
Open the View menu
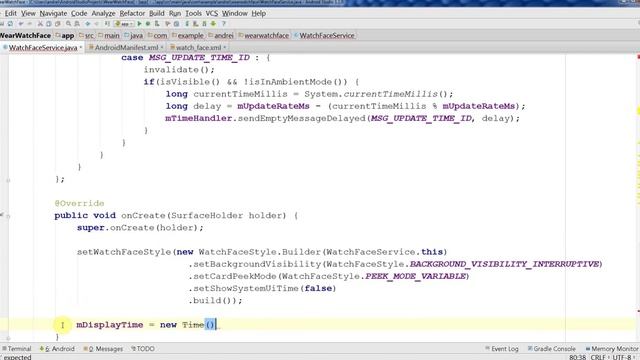point(28,13)
